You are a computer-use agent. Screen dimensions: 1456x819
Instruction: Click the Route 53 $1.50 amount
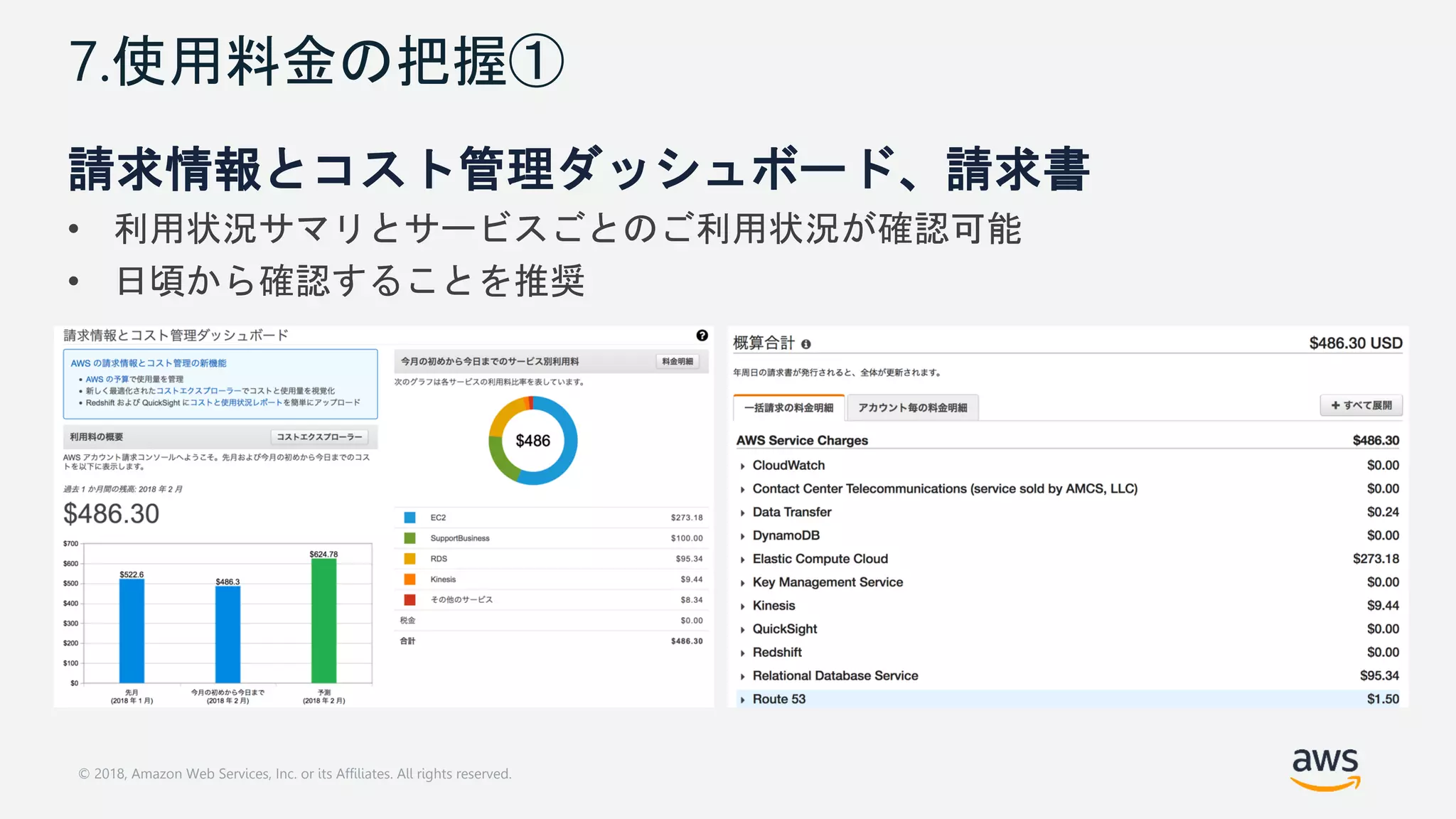[1383, 699]
